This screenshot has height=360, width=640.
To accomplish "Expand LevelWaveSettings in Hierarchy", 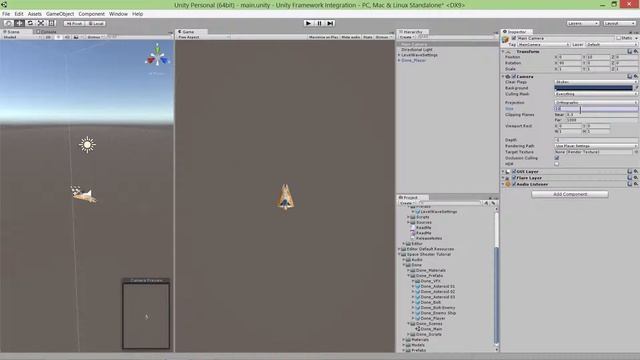I will click(x=399, y=55).
